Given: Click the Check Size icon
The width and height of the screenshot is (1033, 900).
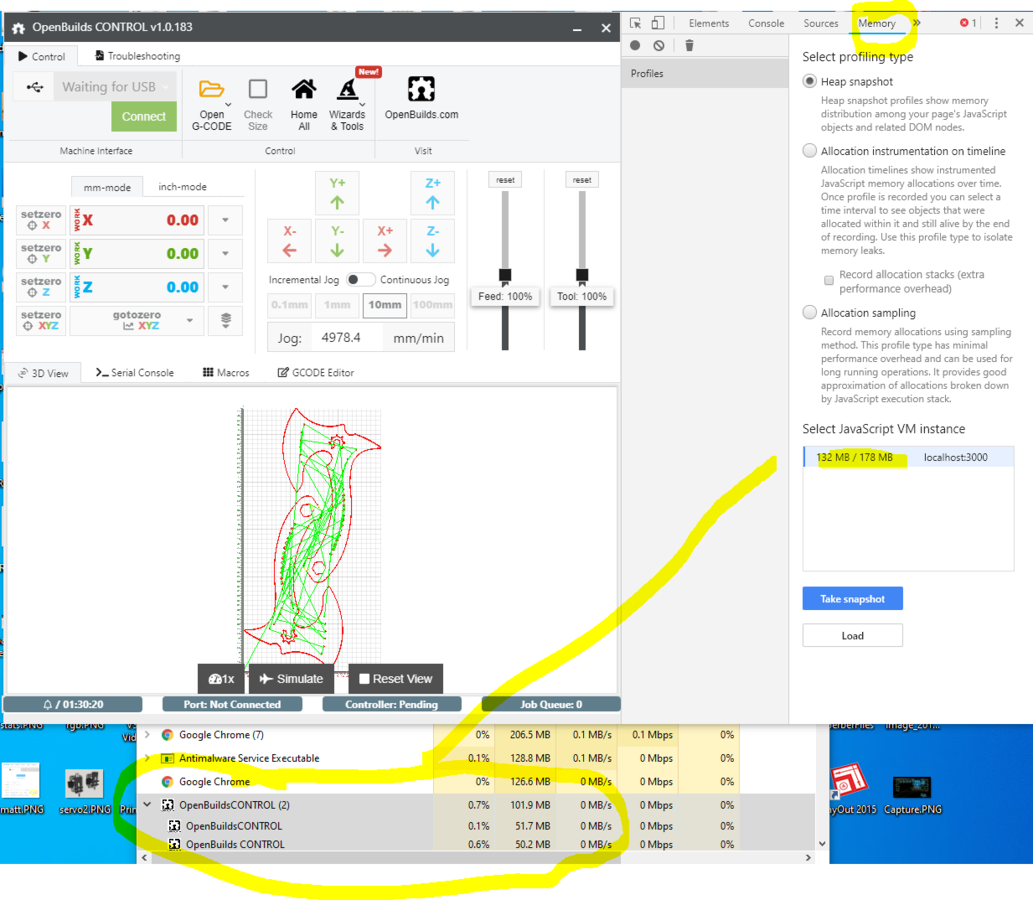Looking at the screenshot, I should pyautogui.click(x=258, y=90).
